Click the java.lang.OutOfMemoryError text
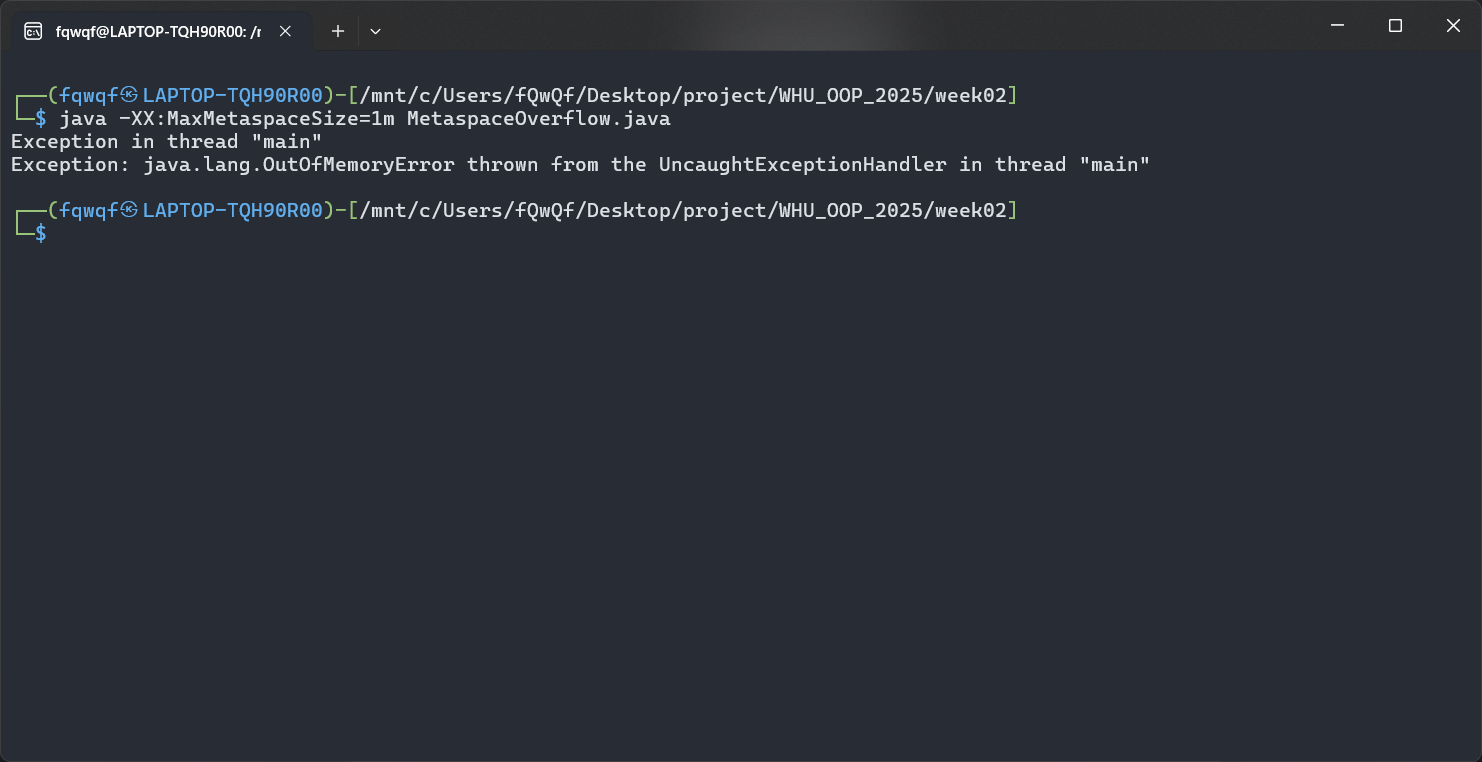 click(x=299, y=164)
